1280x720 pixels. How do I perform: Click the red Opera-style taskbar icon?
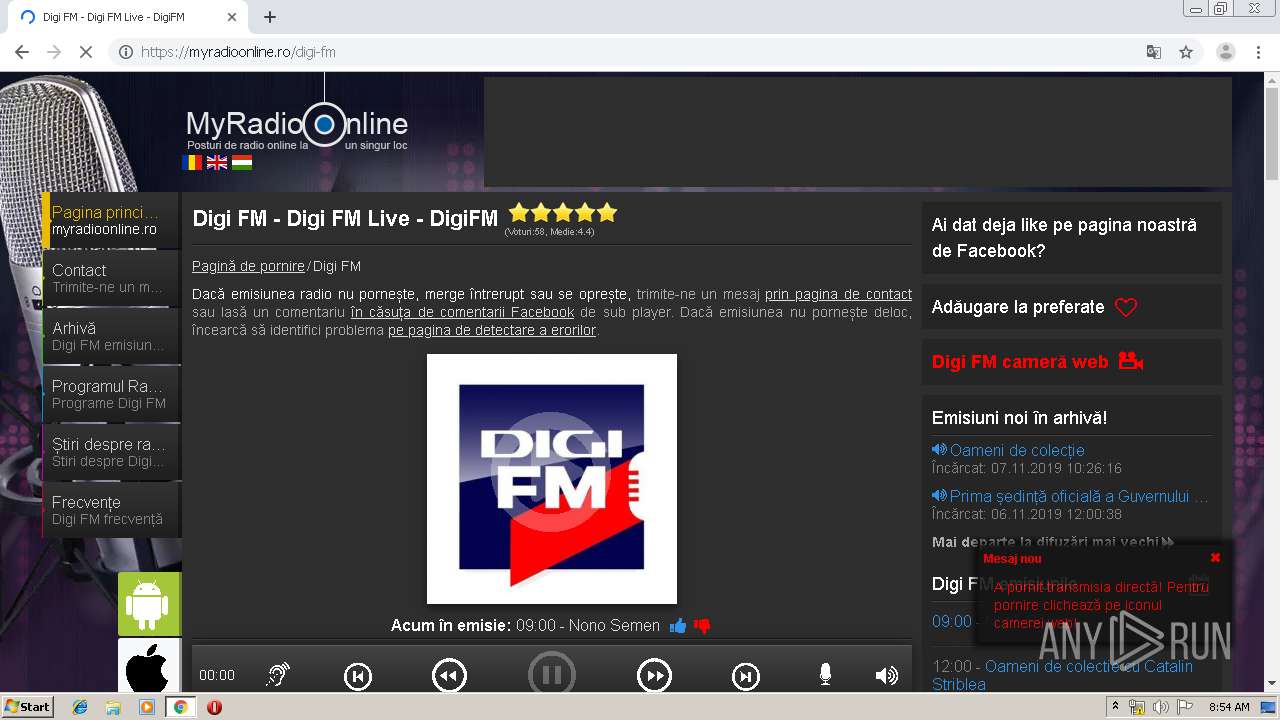214,707
